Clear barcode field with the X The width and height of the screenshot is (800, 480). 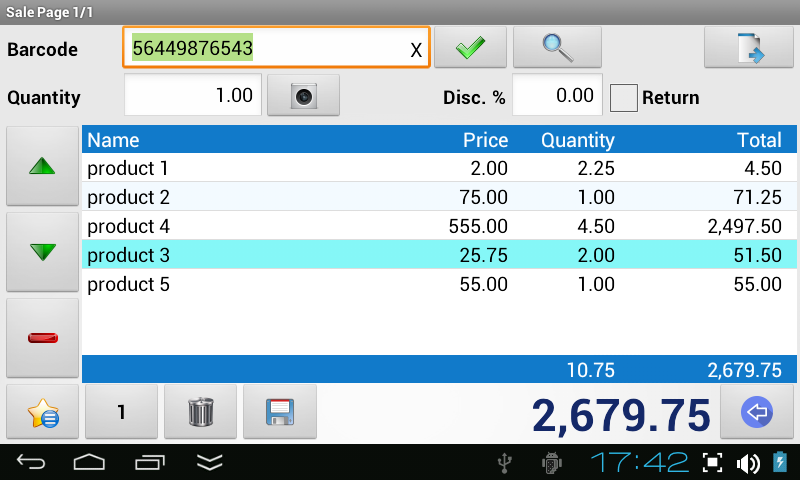(416, 50)
